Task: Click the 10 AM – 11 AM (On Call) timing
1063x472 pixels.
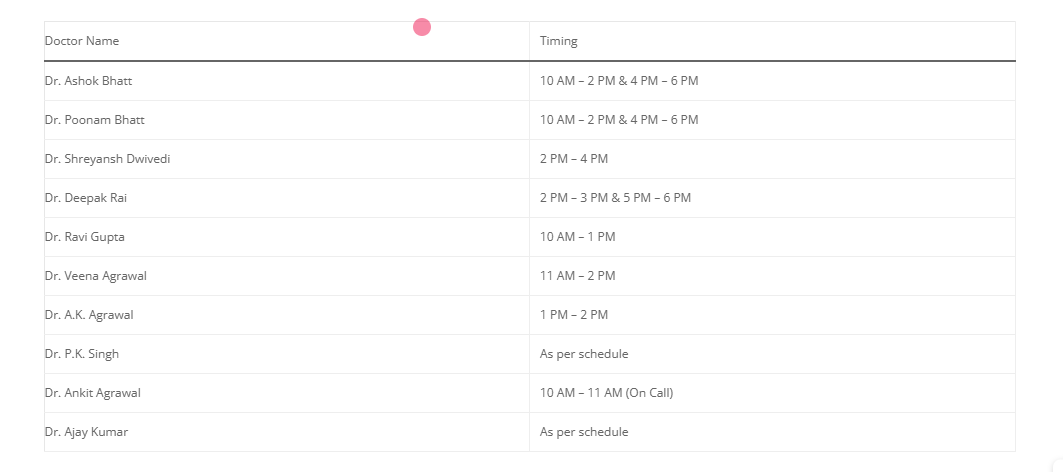Action: (606, 392)
